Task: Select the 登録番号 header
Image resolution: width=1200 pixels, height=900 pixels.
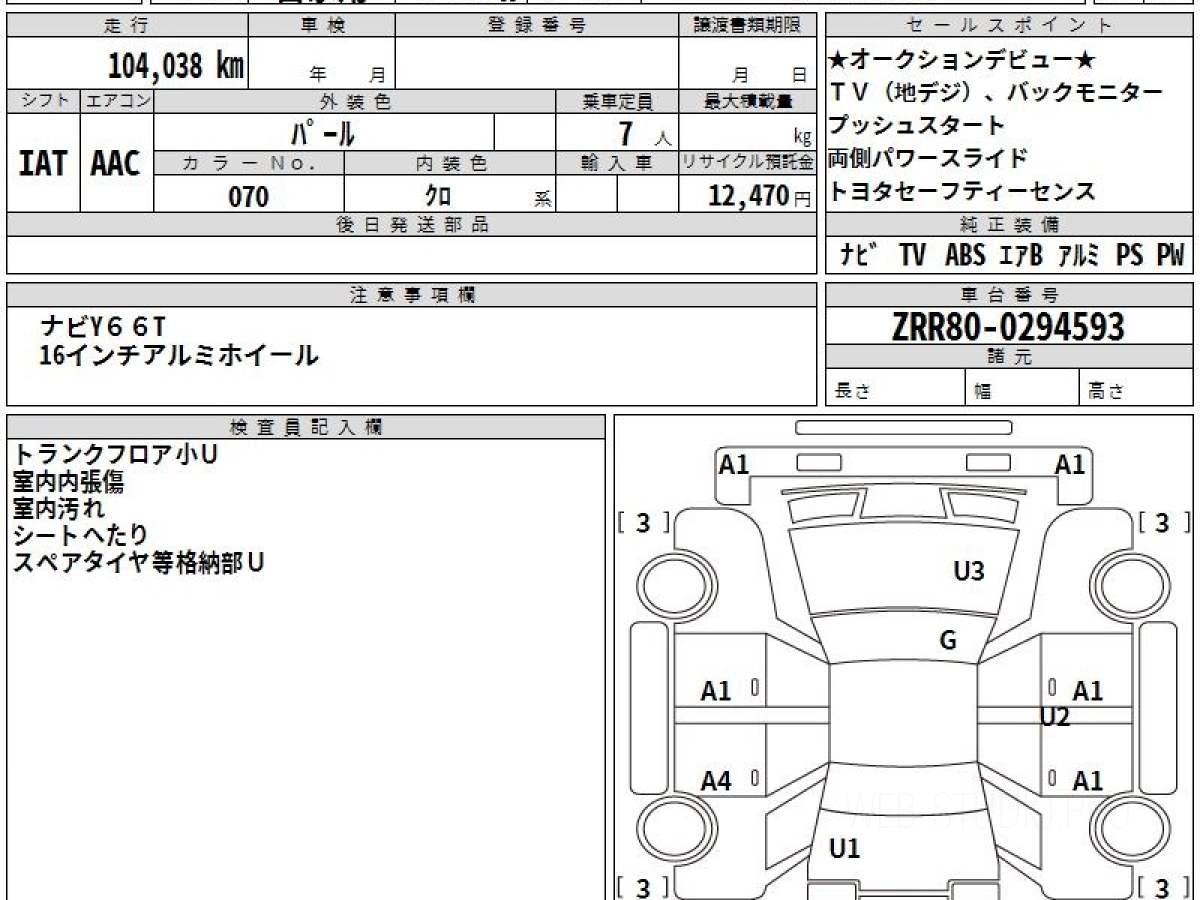Action: (537, 26)
